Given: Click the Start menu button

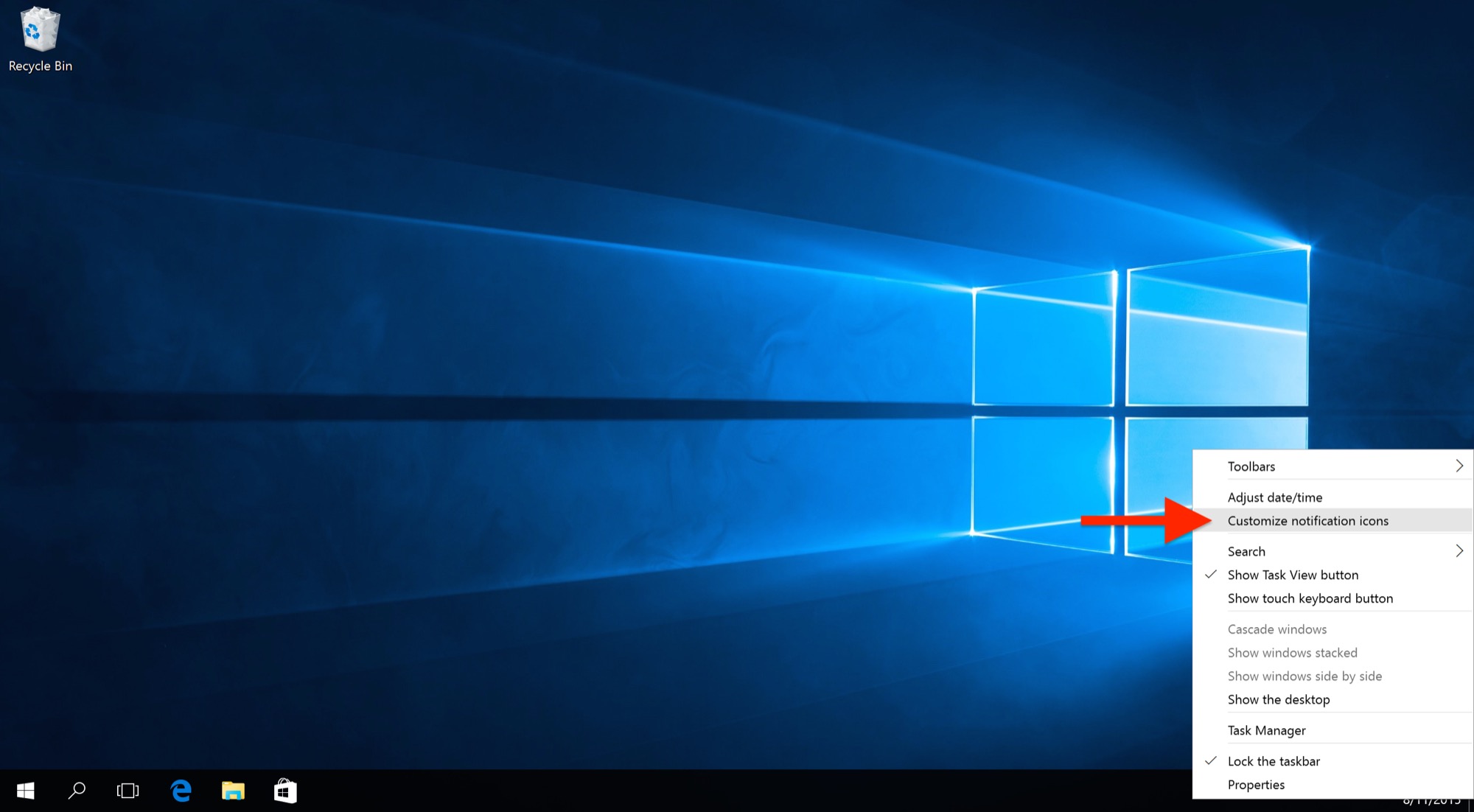Looking at the screenshot, I should click(x=24, y=791).
